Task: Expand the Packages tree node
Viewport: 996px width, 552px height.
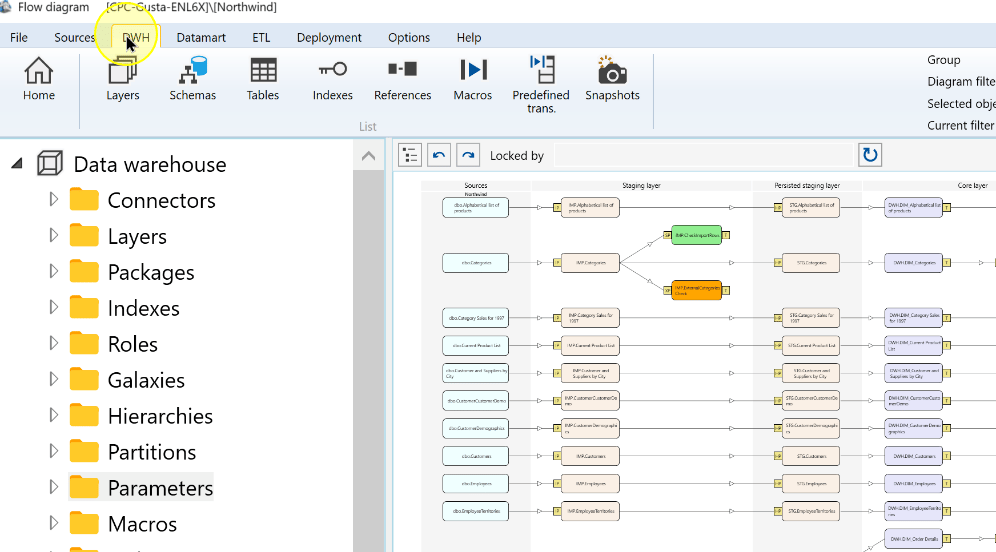Action: 53,271
